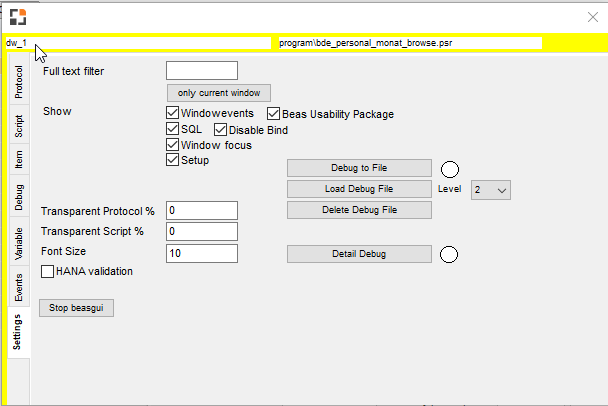Uncheck the SQL checkbox
608x406 pixels.
172,130
